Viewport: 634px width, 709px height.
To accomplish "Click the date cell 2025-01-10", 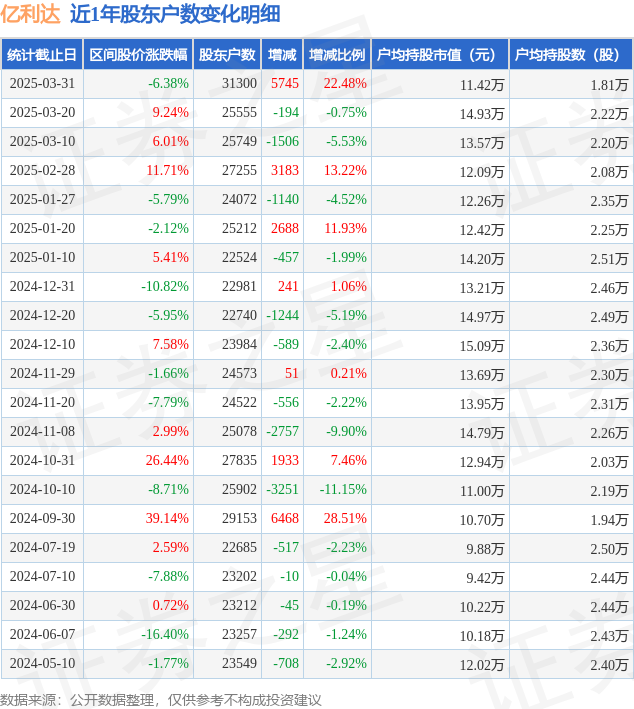I will (x=42, y=257).
